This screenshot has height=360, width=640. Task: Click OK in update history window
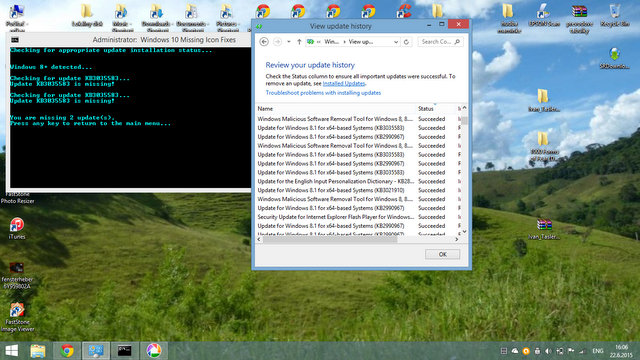[442, 254]
